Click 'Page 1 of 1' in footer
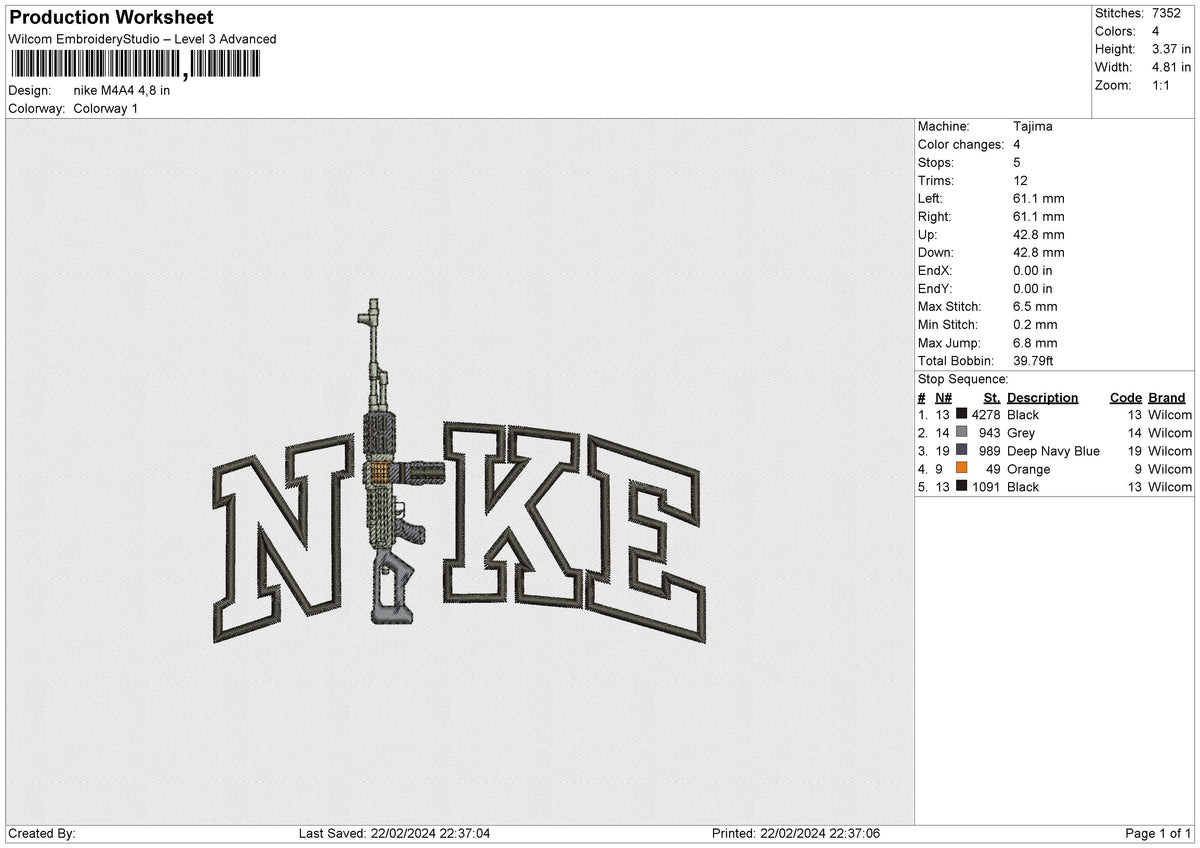The image size is (1200, 848). (1158, 833)
